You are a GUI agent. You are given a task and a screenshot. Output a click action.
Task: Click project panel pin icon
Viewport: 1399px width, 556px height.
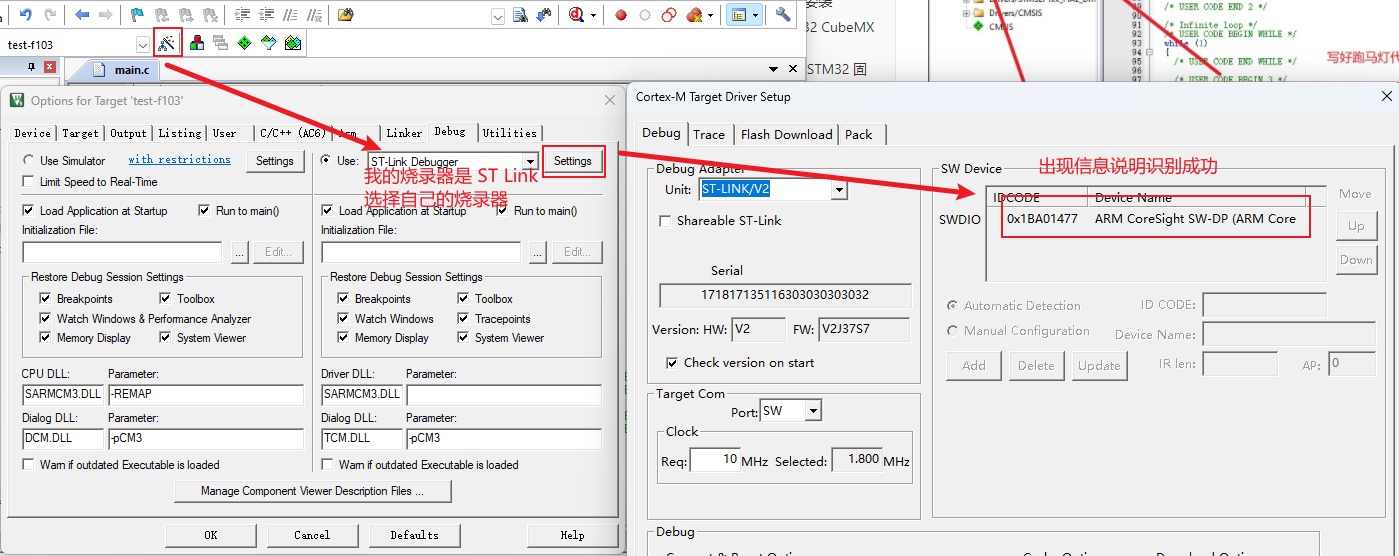31,67
